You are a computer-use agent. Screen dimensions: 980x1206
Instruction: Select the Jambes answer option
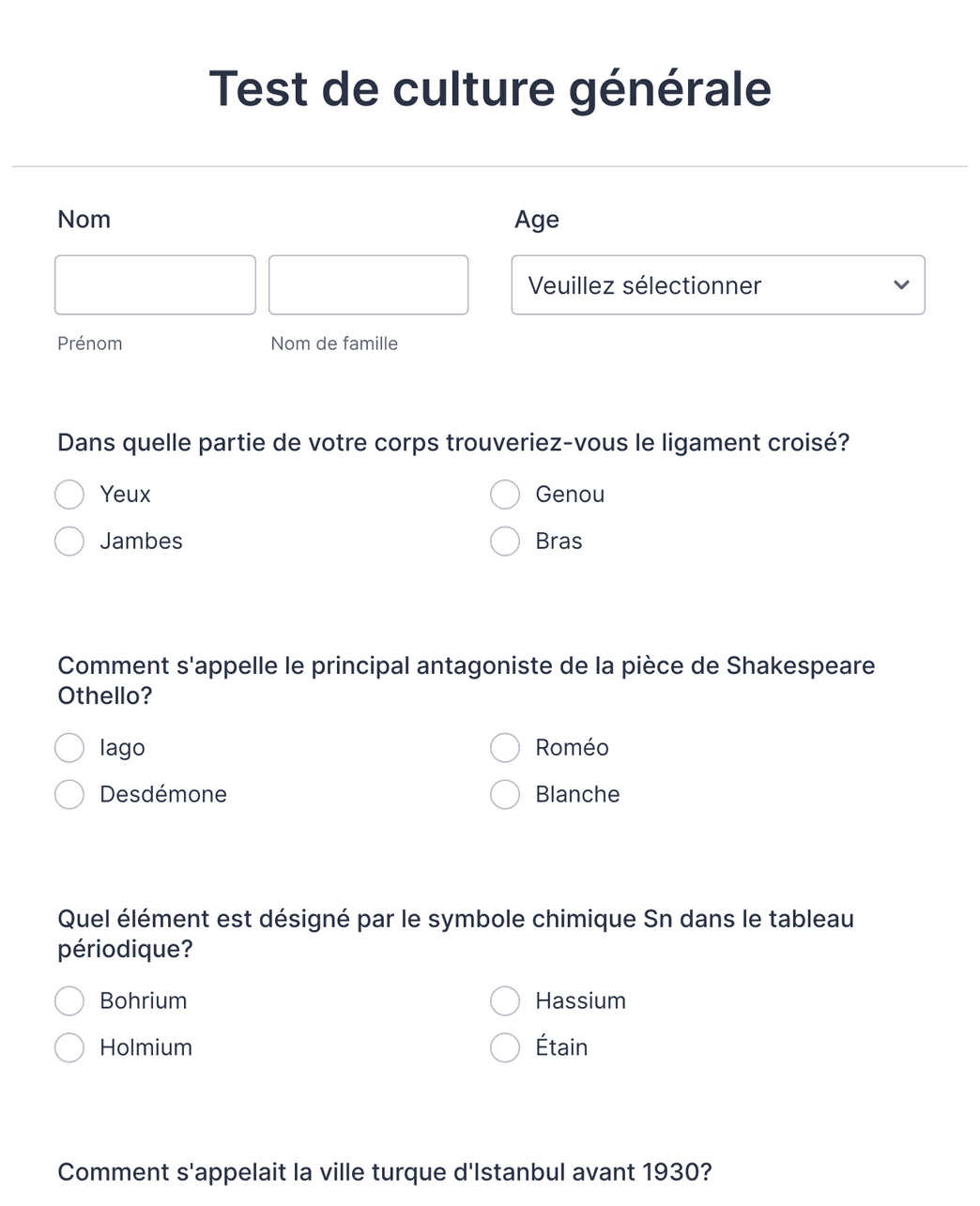pos(69,542)
